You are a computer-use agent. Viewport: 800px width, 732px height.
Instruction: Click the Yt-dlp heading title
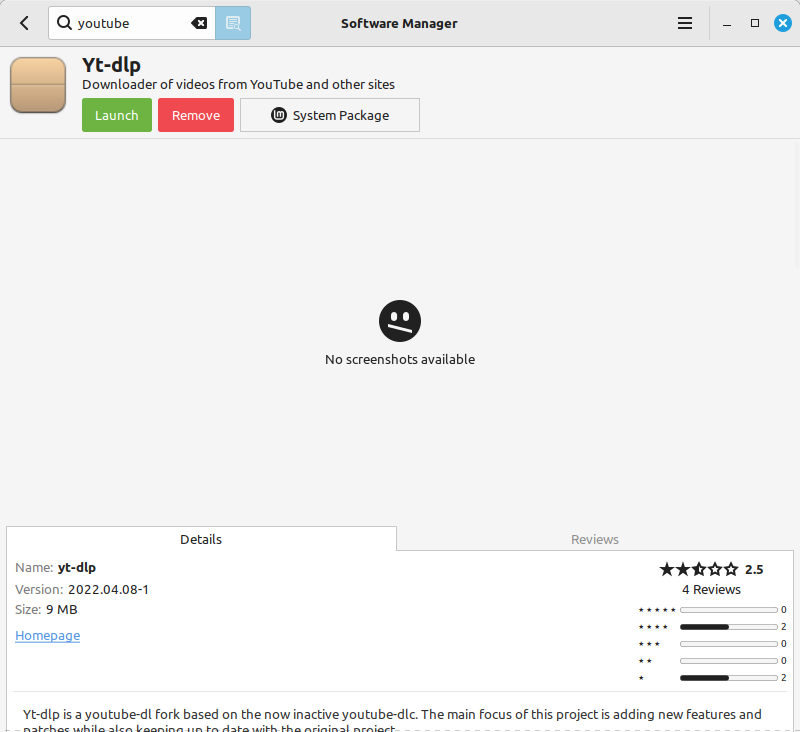tap(111, 65)
